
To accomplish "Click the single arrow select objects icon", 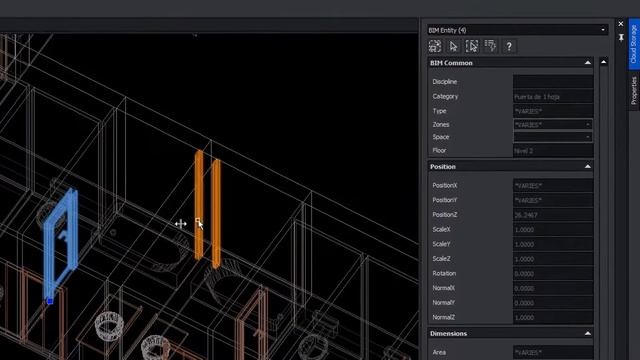I will point(453,46).
